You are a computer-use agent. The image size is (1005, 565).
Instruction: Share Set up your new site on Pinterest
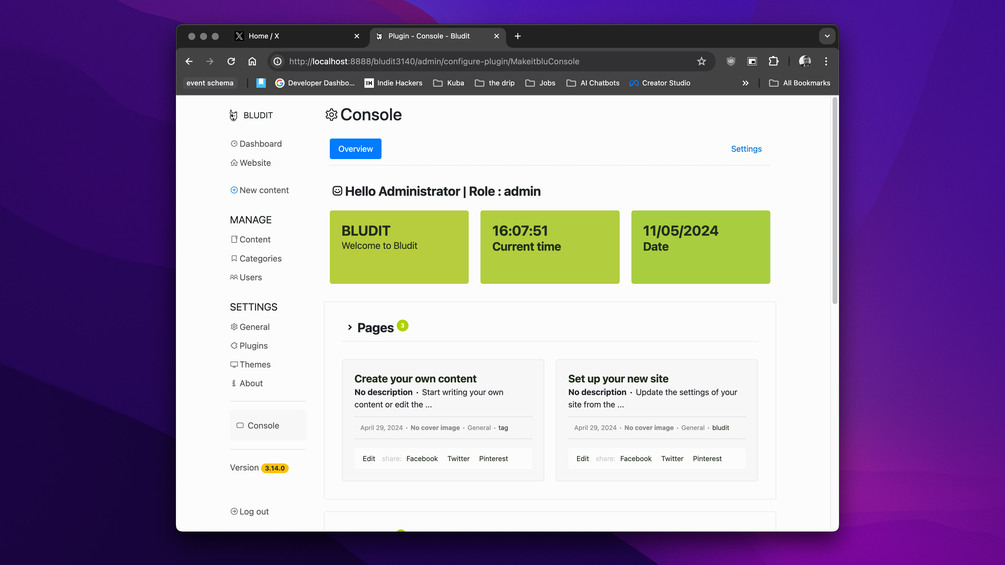[707, 459]
